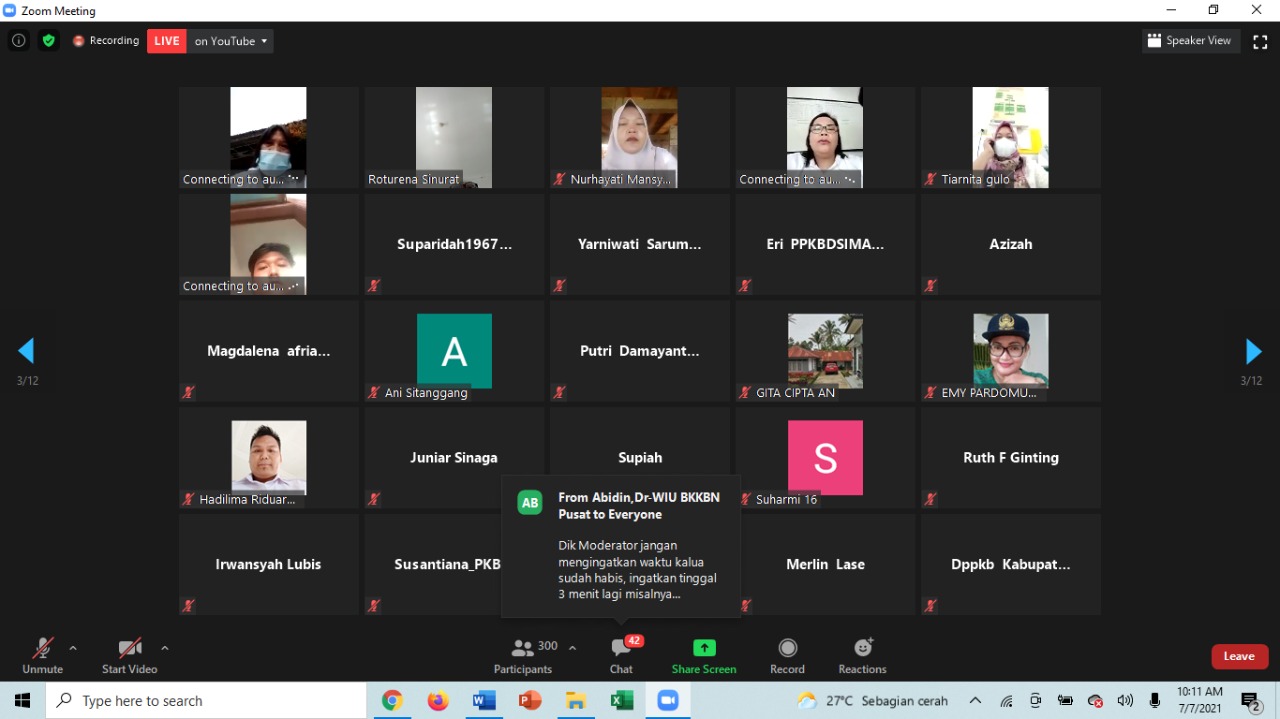This screenshot has width=1280, height=719.
Task: Go to previous gallery page arrow
Action: [x=26, y=351]
